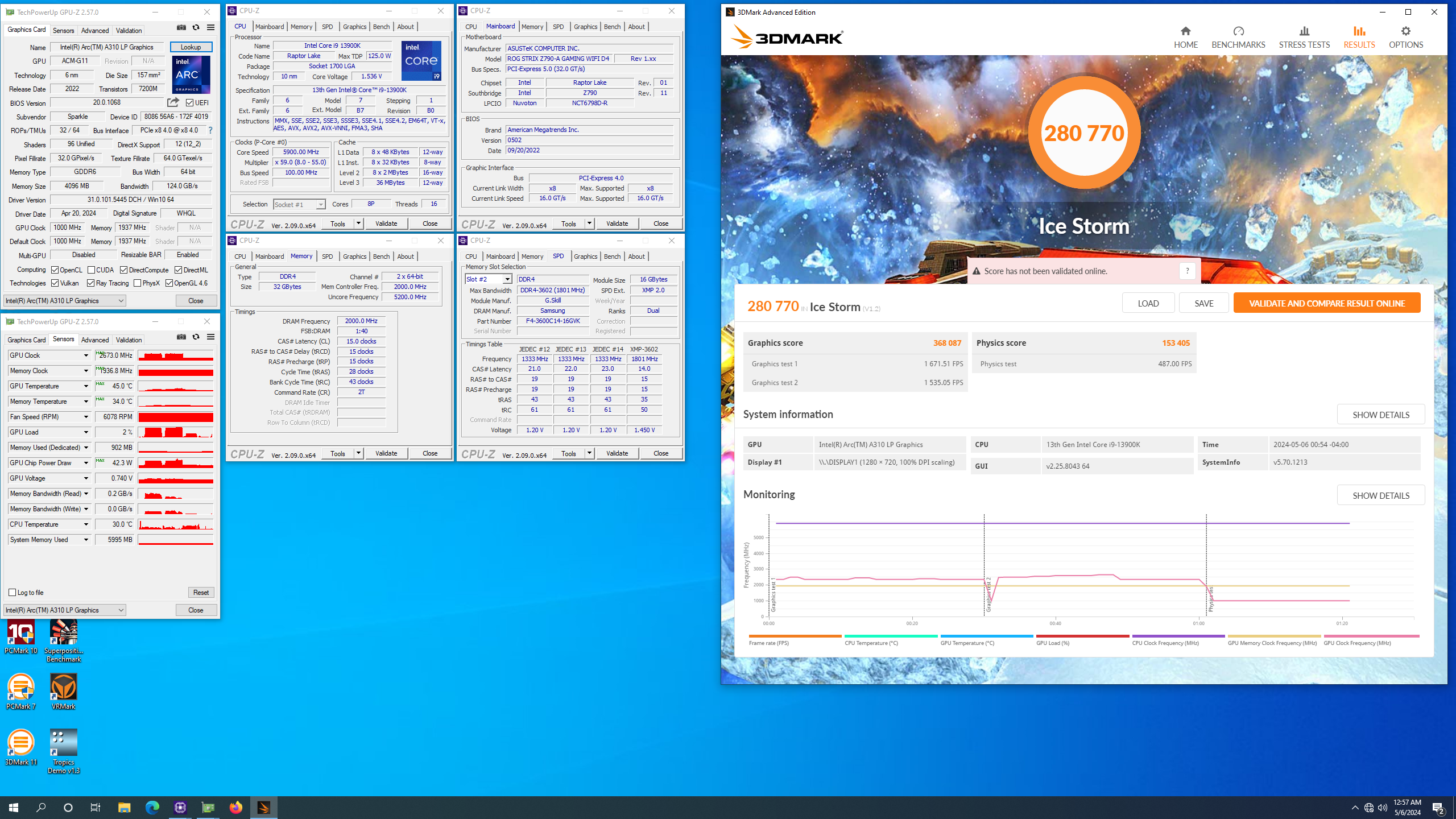Screen dimensions: 1456x819
Task: Expand the Memory Clock sensor dropdown
Action: [x=86, y=371]
